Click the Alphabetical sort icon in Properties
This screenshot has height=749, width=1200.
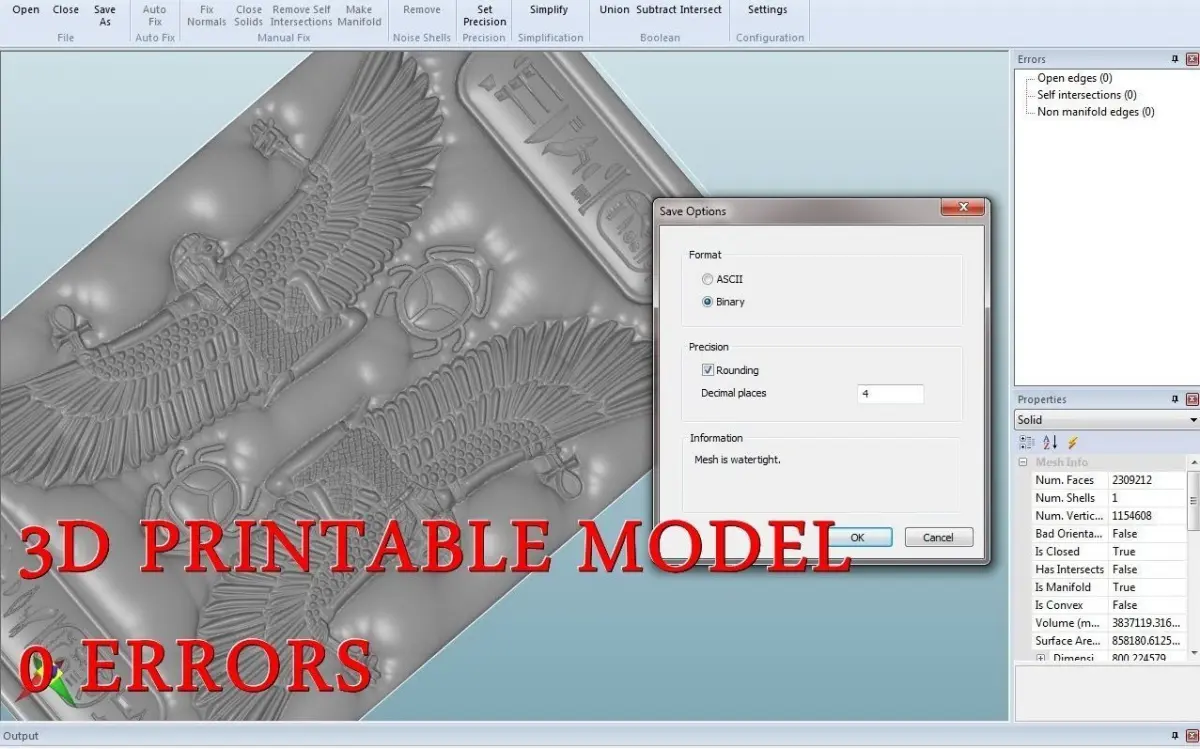pos(1050,442)
